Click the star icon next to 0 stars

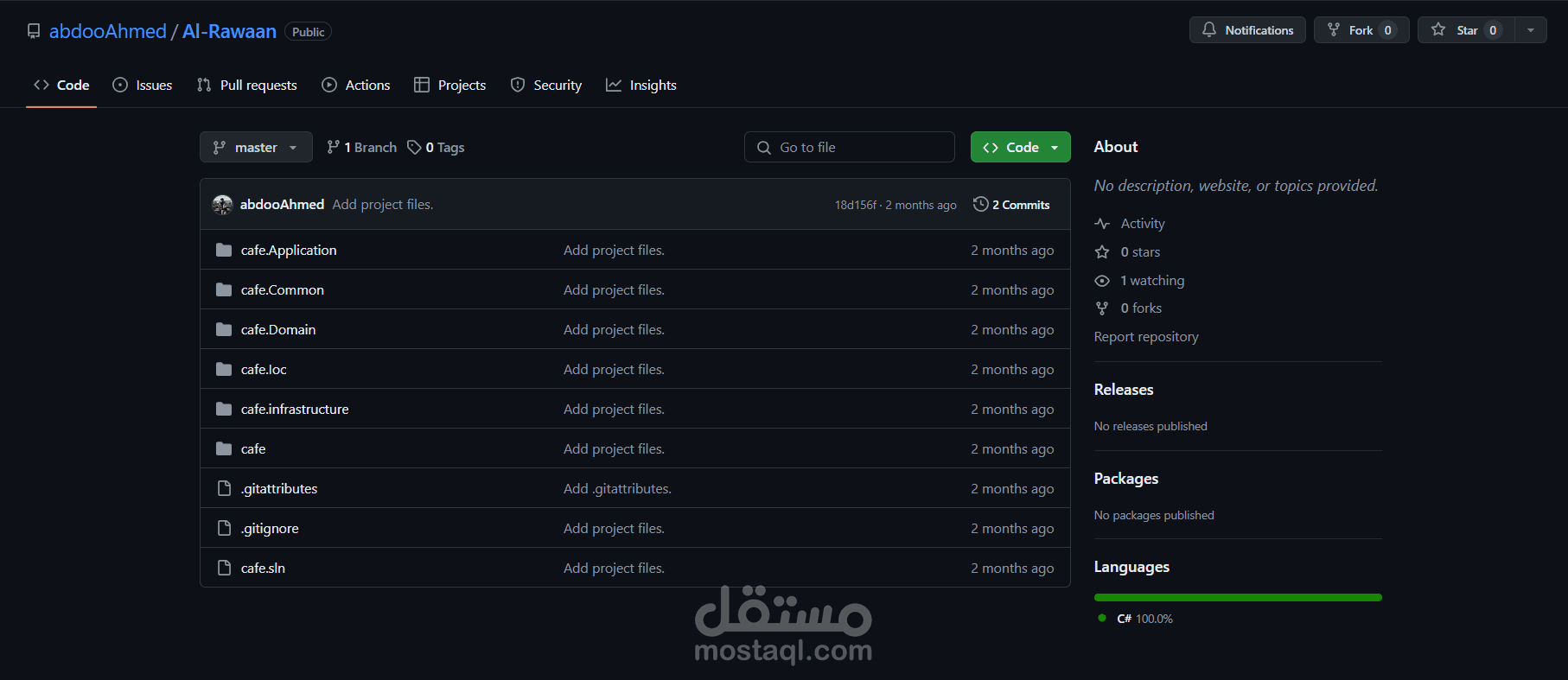[1102, 252]
